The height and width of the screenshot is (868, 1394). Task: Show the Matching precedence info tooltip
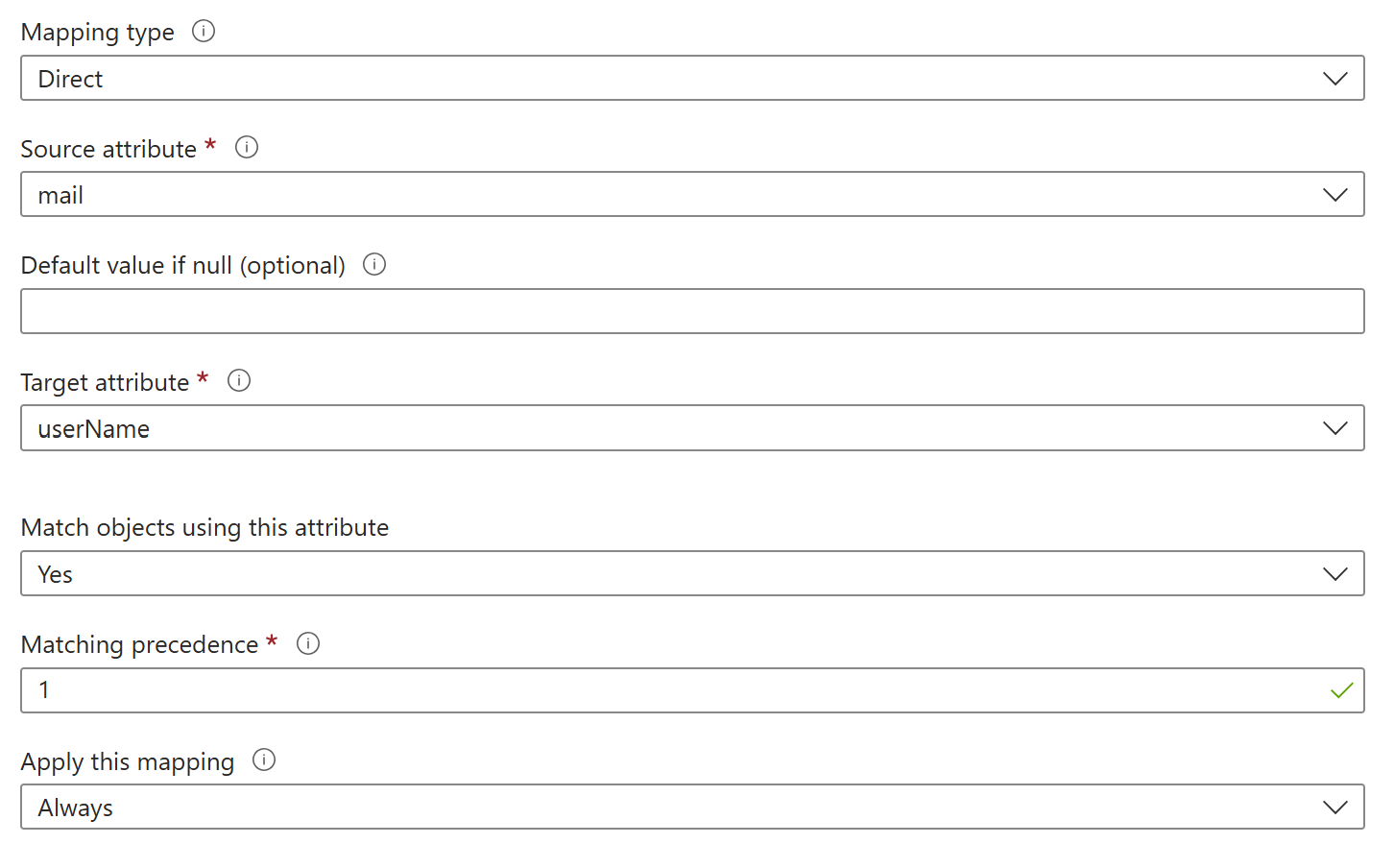(308, 643)
